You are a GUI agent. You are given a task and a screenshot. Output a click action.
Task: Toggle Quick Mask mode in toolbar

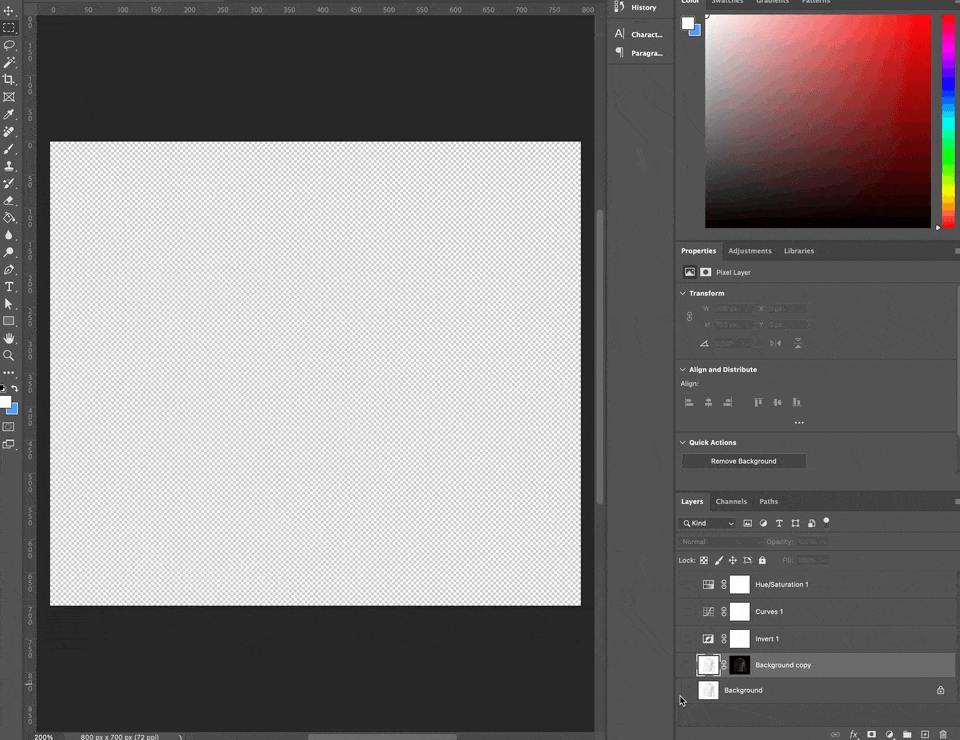point(9,427)
